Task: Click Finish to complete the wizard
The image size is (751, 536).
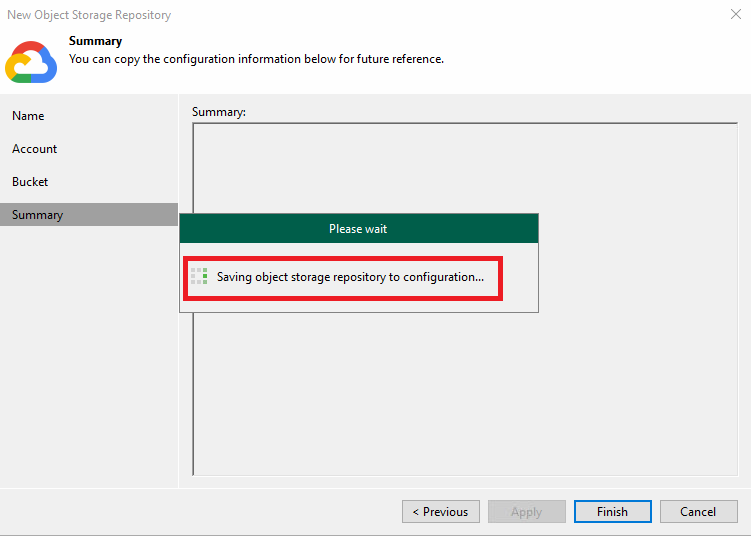Action: click(x=613, y=512)
